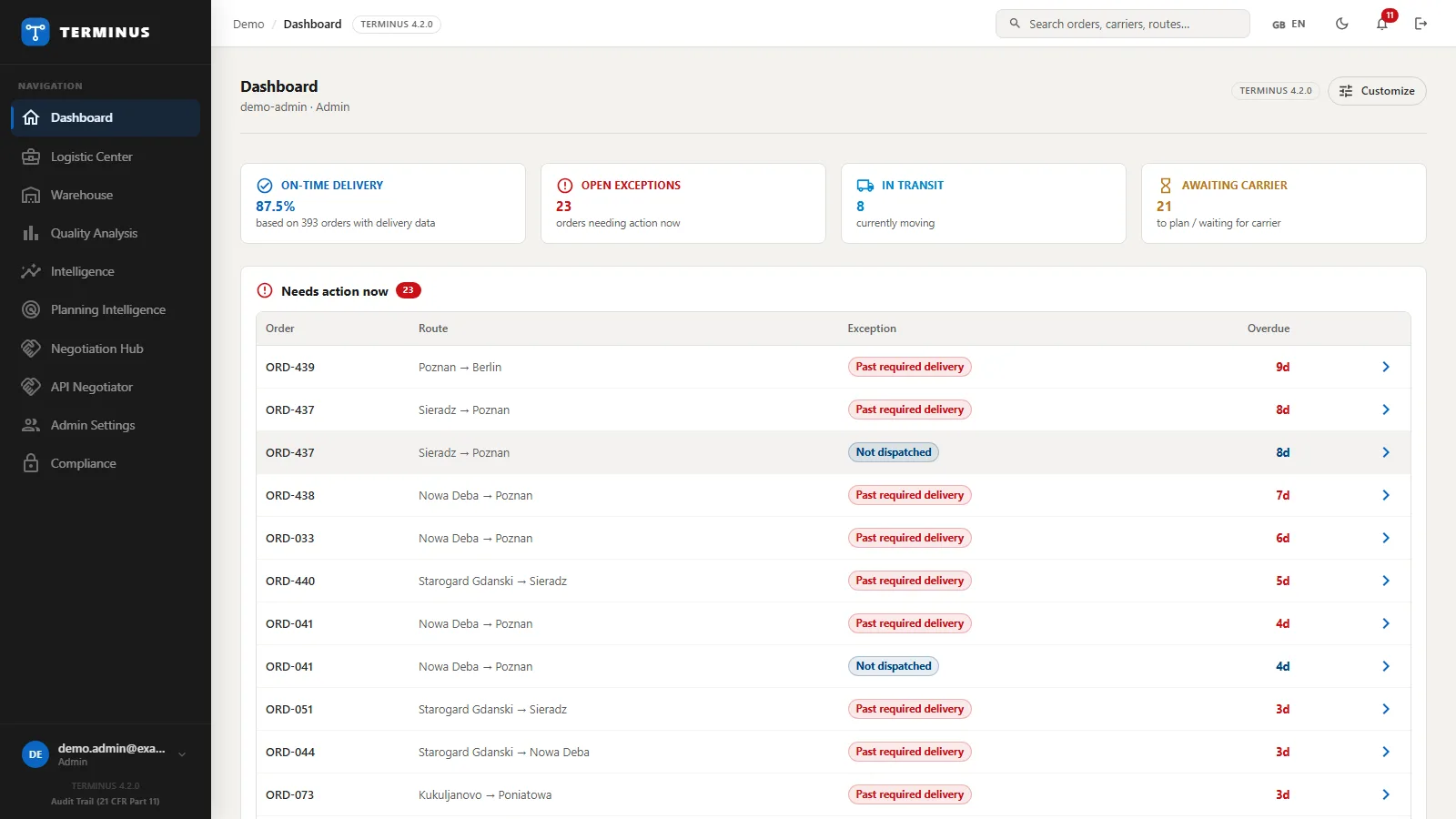Click the In Transit truck icon
Screen dimensions: 1456x819
point(865,185)
